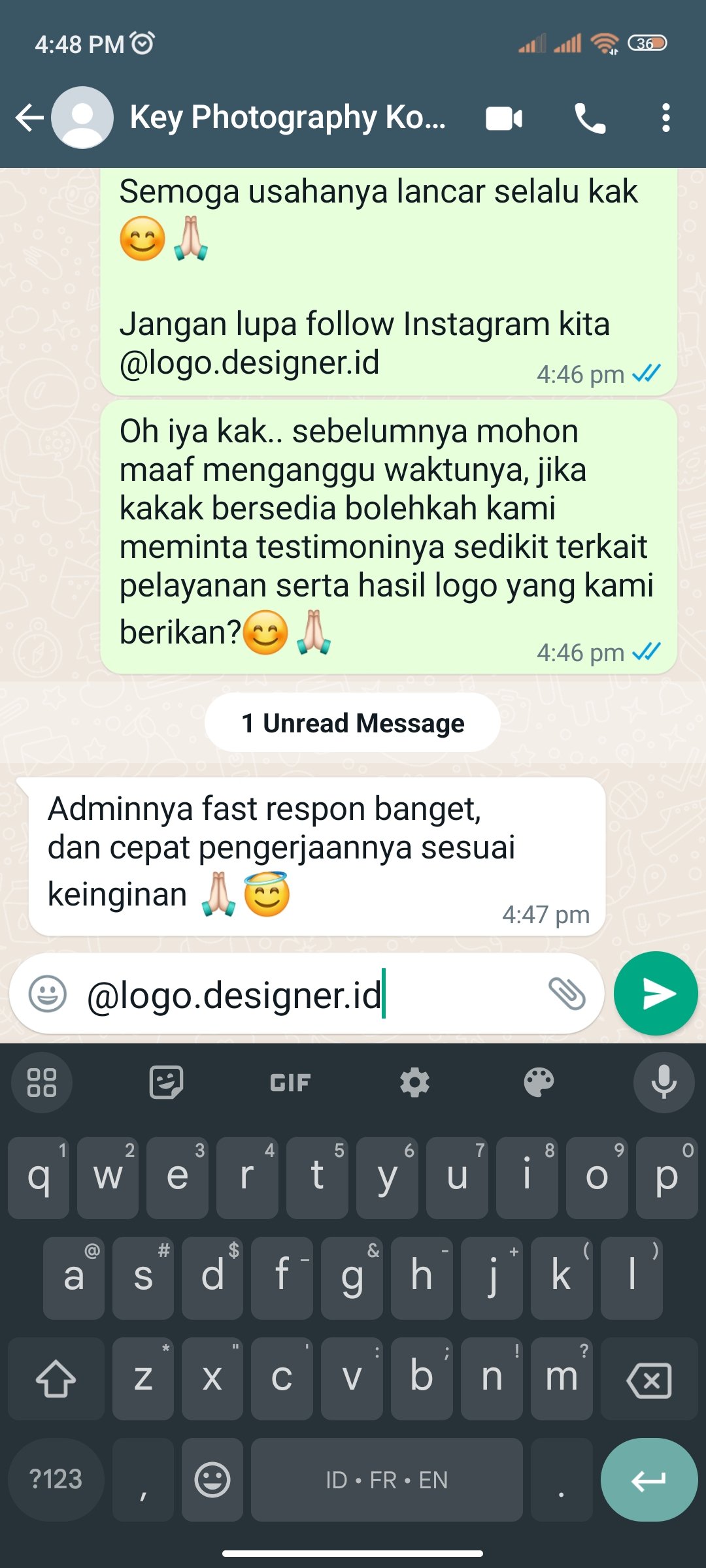This screenshot has height=1568, width=706.
Task: Open keyboard theme palette
Action: (x=539, y=1083)
